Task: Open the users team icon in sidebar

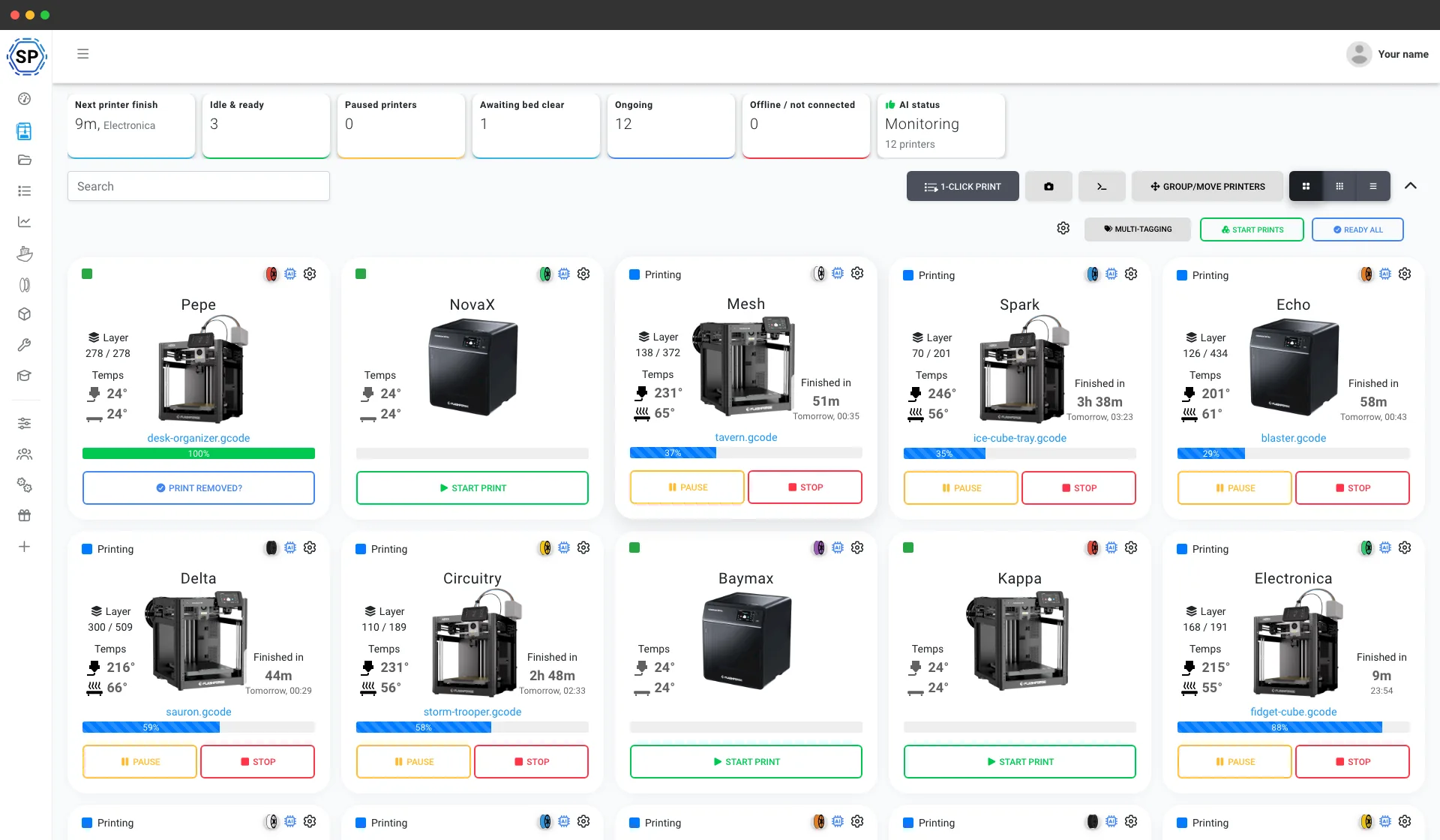Action: [x=24, y=454]
